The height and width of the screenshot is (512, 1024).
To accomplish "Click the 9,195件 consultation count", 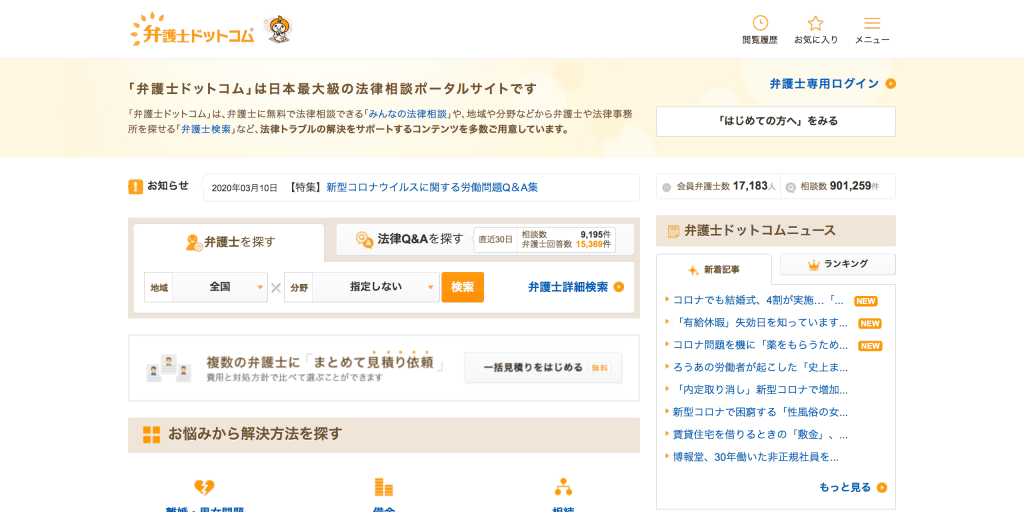I will click(x=596, y=234).
